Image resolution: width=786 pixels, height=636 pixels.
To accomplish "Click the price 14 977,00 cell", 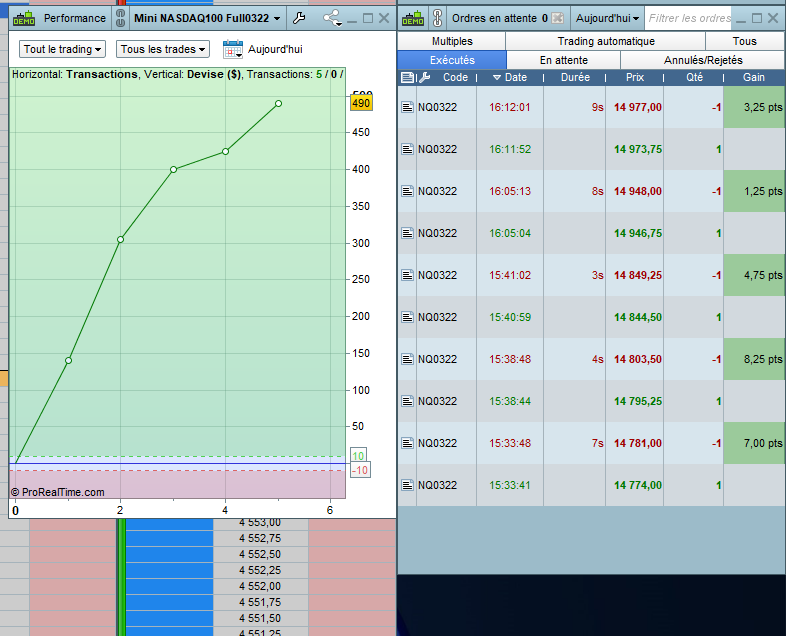I will click(635, 107).
